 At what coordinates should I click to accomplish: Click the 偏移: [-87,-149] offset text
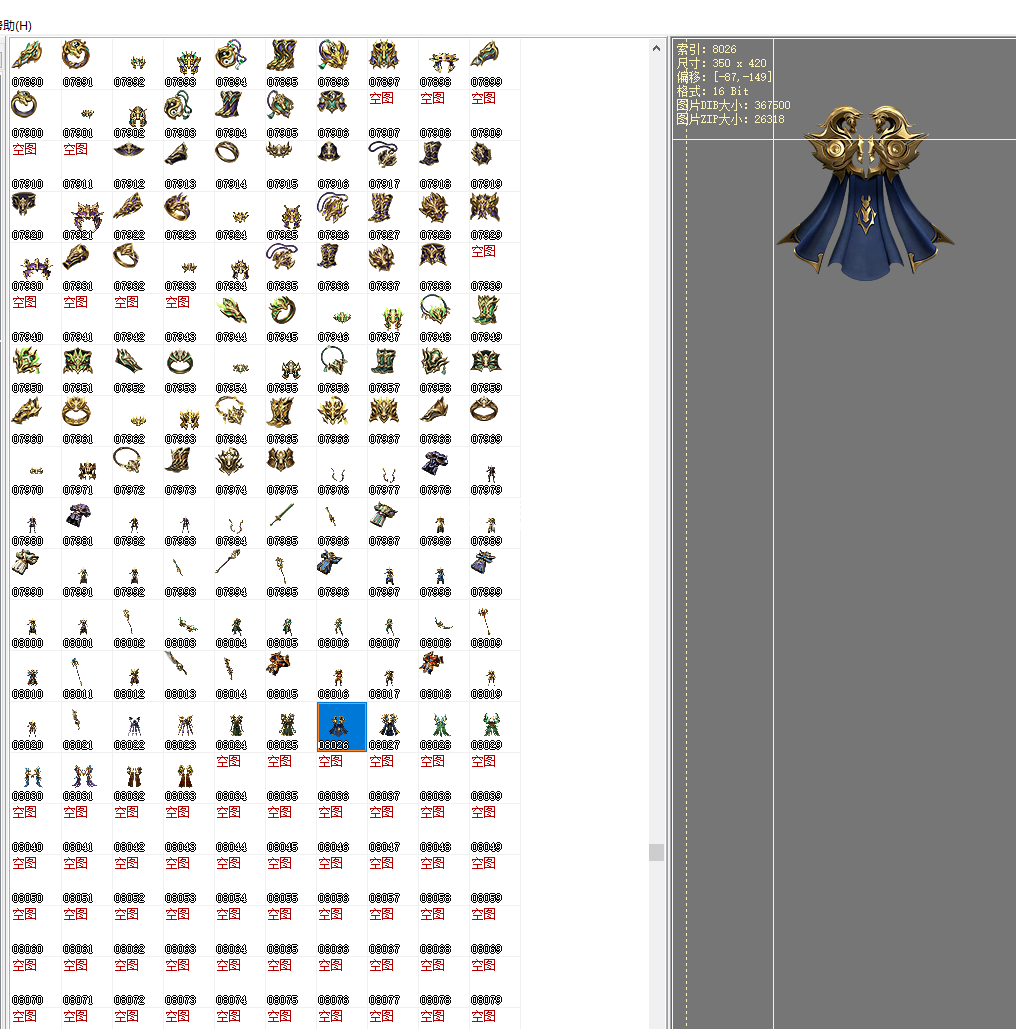[x=724, y=77]
